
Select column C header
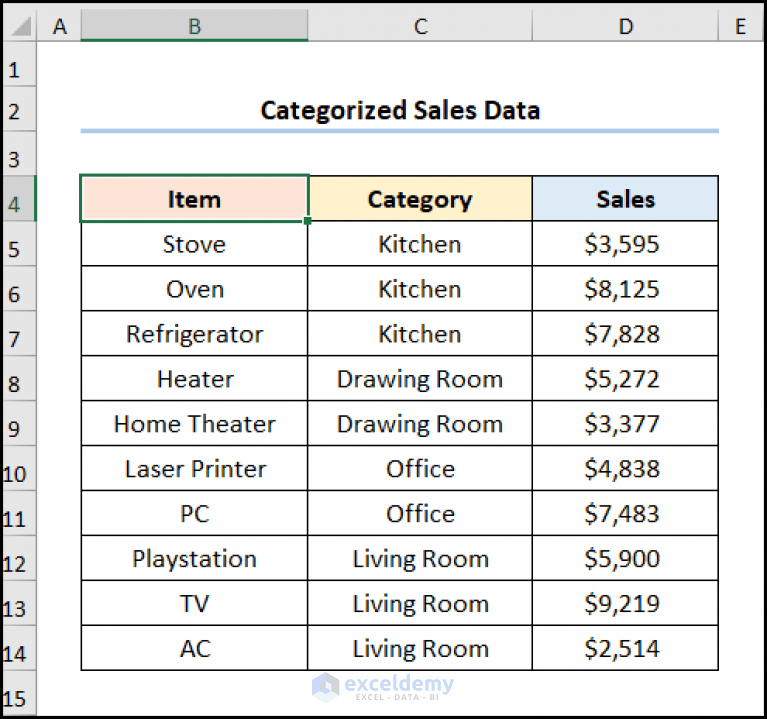point(420,26)
